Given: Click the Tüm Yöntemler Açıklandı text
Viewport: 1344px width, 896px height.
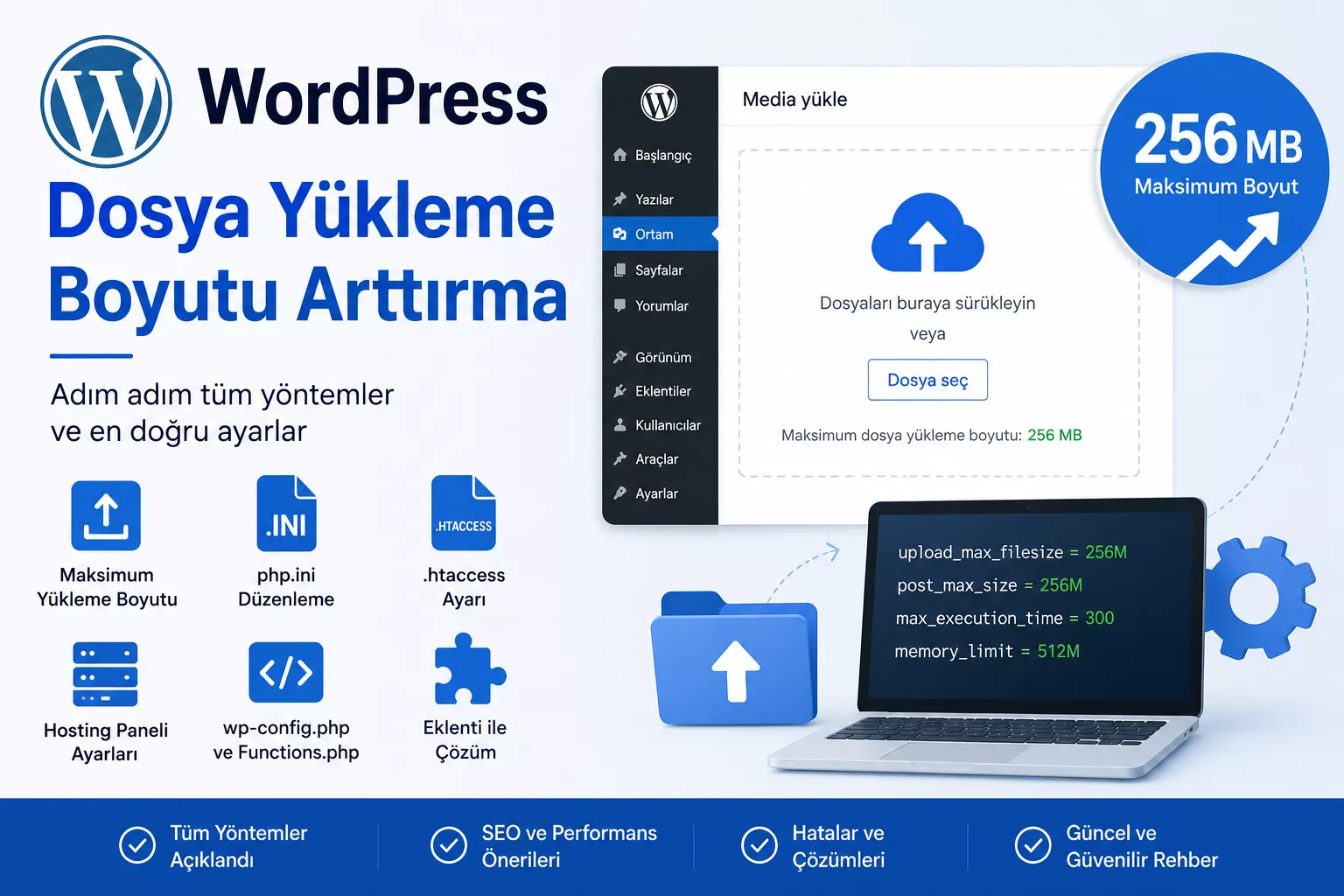Looking at the screenshot, I should (239, 846).
